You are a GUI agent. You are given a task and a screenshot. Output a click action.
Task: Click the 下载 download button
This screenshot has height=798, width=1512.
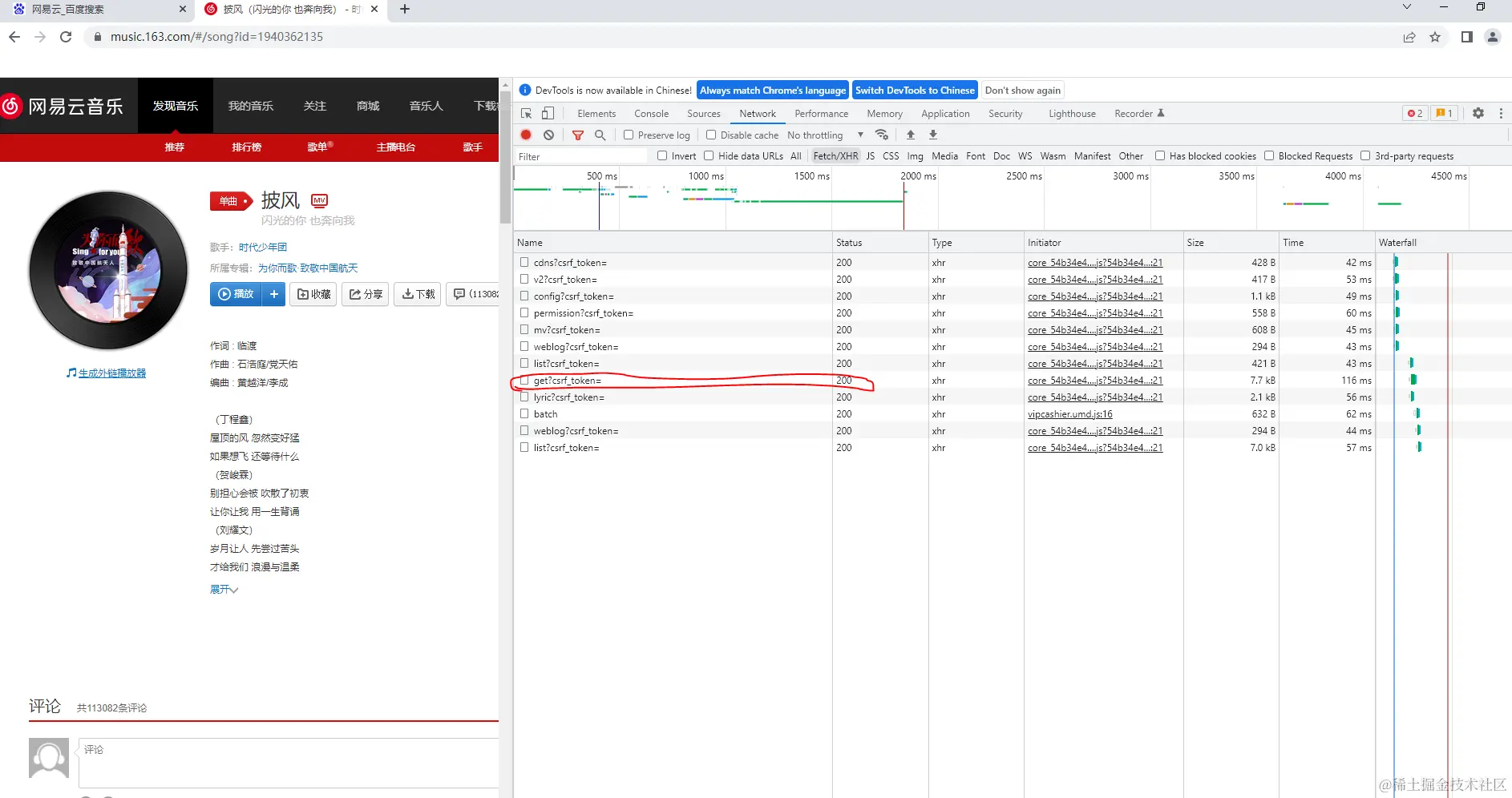[418, 294]
